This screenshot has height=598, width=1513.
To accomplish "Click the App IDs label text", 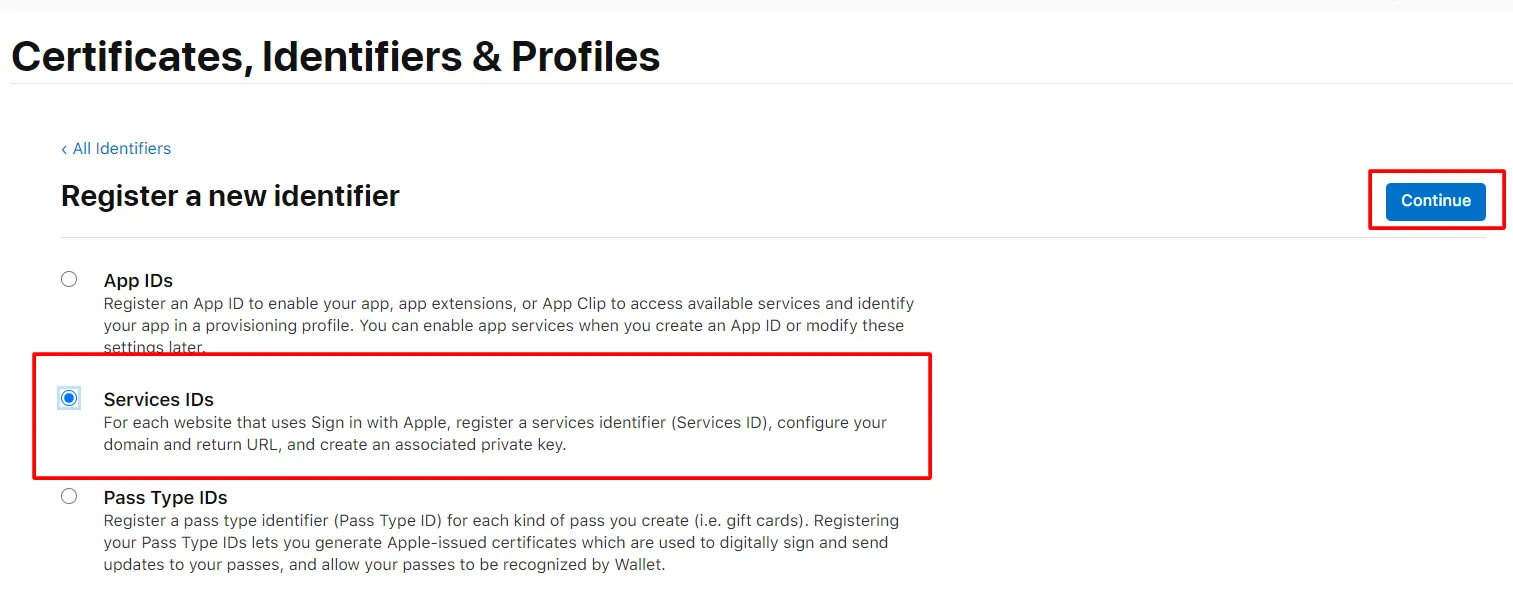I will click(137, 280).
